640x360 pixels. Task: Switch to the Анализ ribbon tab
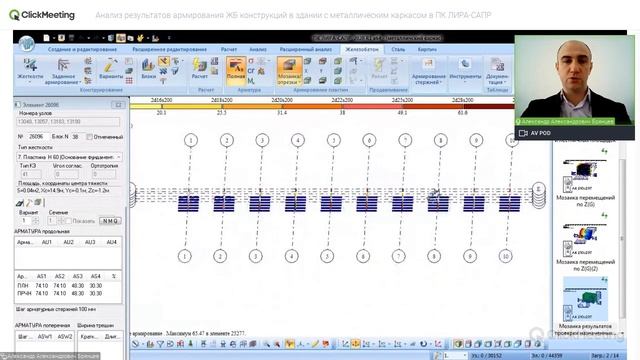point(258,49)
